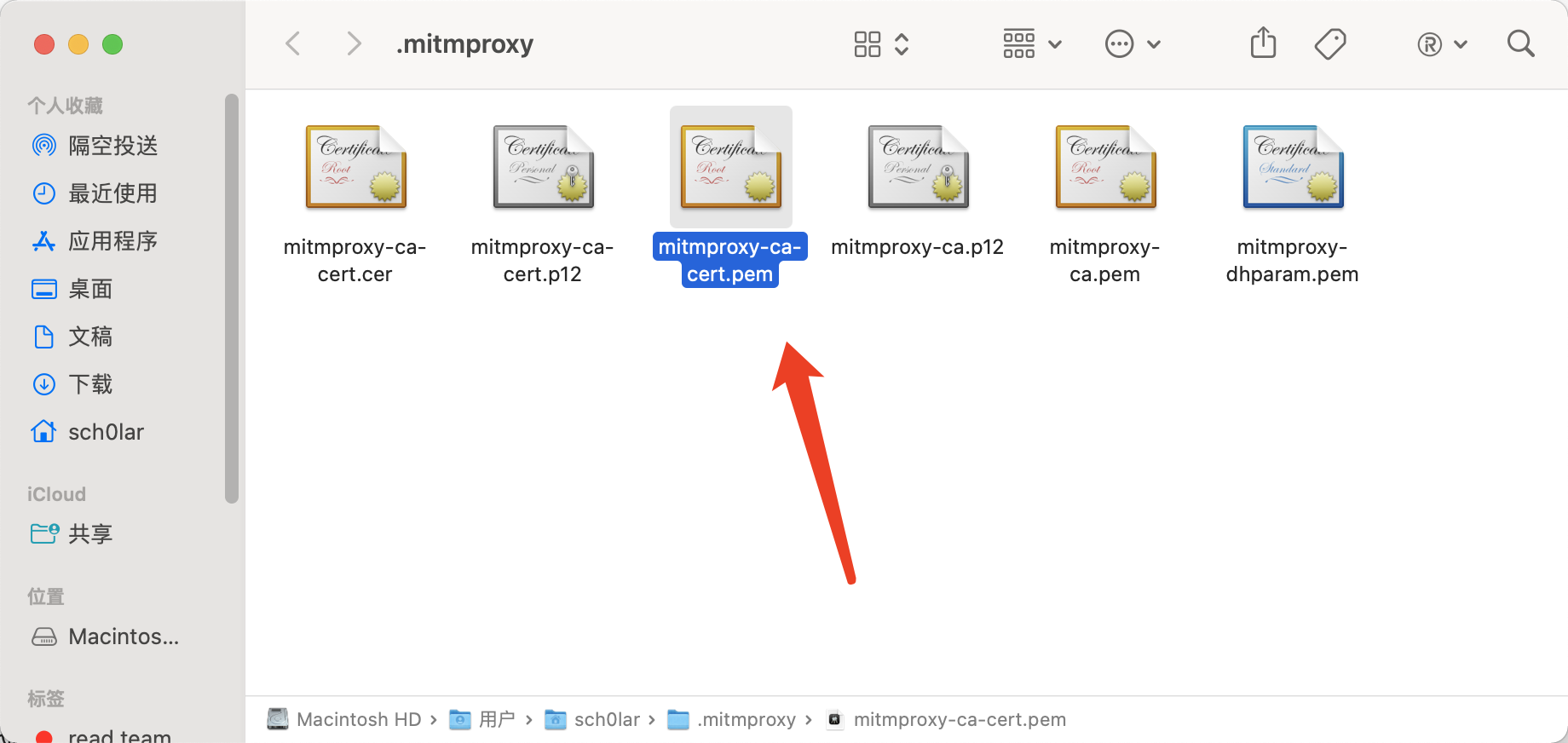
Task: Expand the action menu chevron
Action: [1154, 44]
